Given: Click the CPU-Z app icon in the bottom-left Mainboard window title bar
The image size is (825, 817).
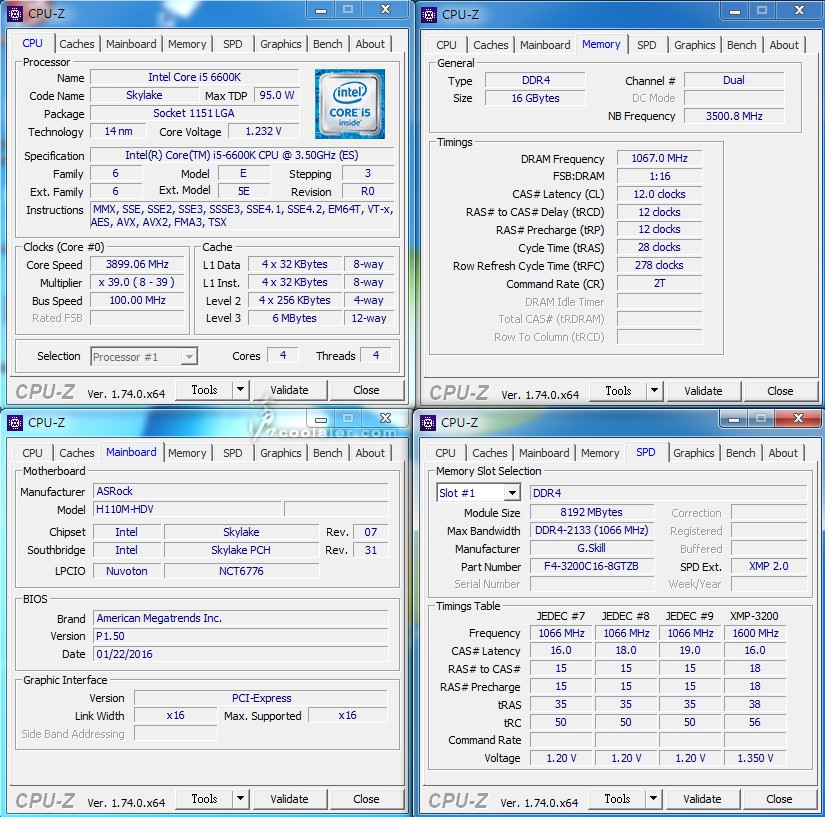Looking at the screenshot, I should pos(15,422).
